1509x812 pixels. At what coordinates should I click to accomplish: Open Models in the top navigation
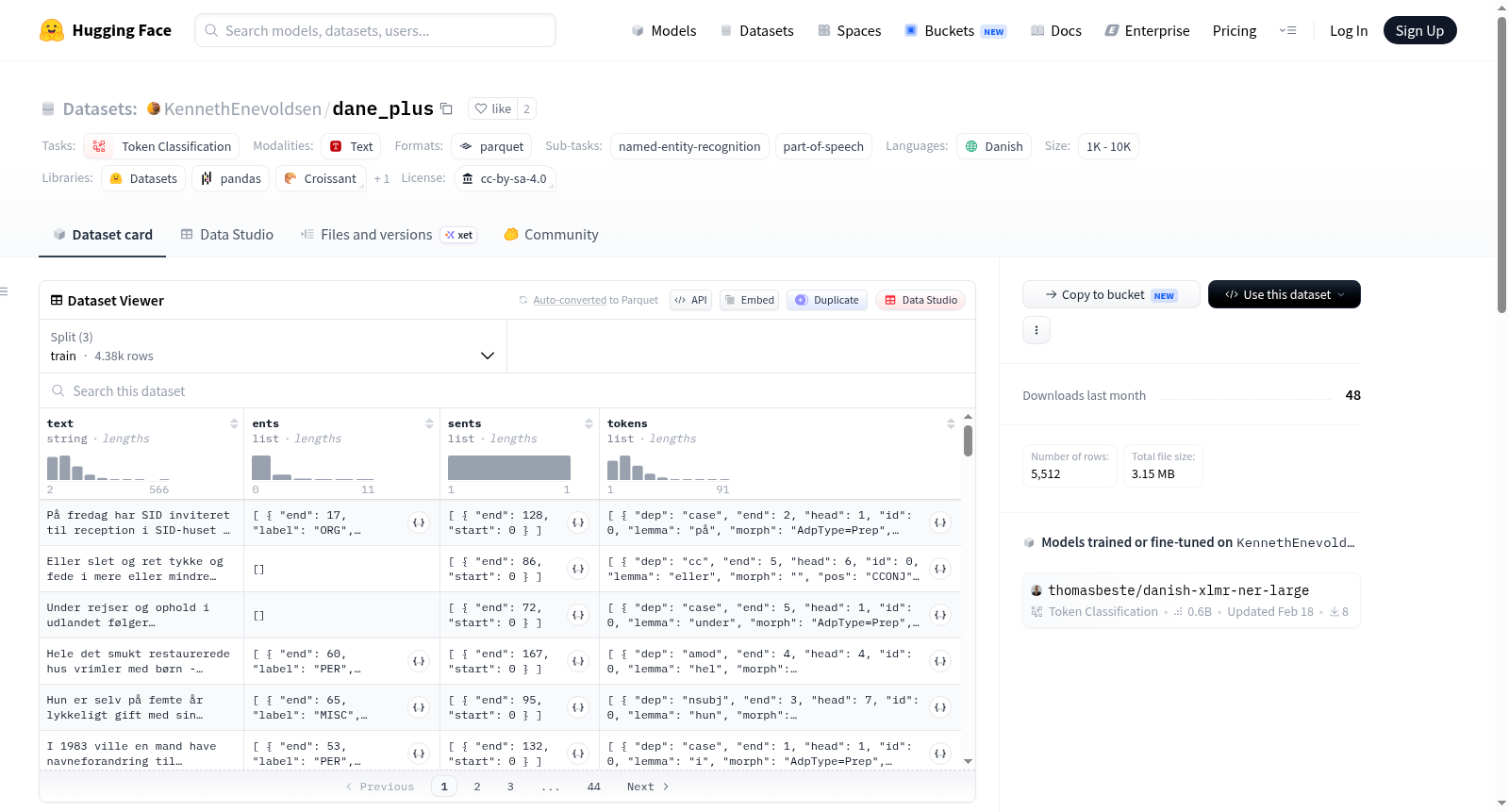664,30
